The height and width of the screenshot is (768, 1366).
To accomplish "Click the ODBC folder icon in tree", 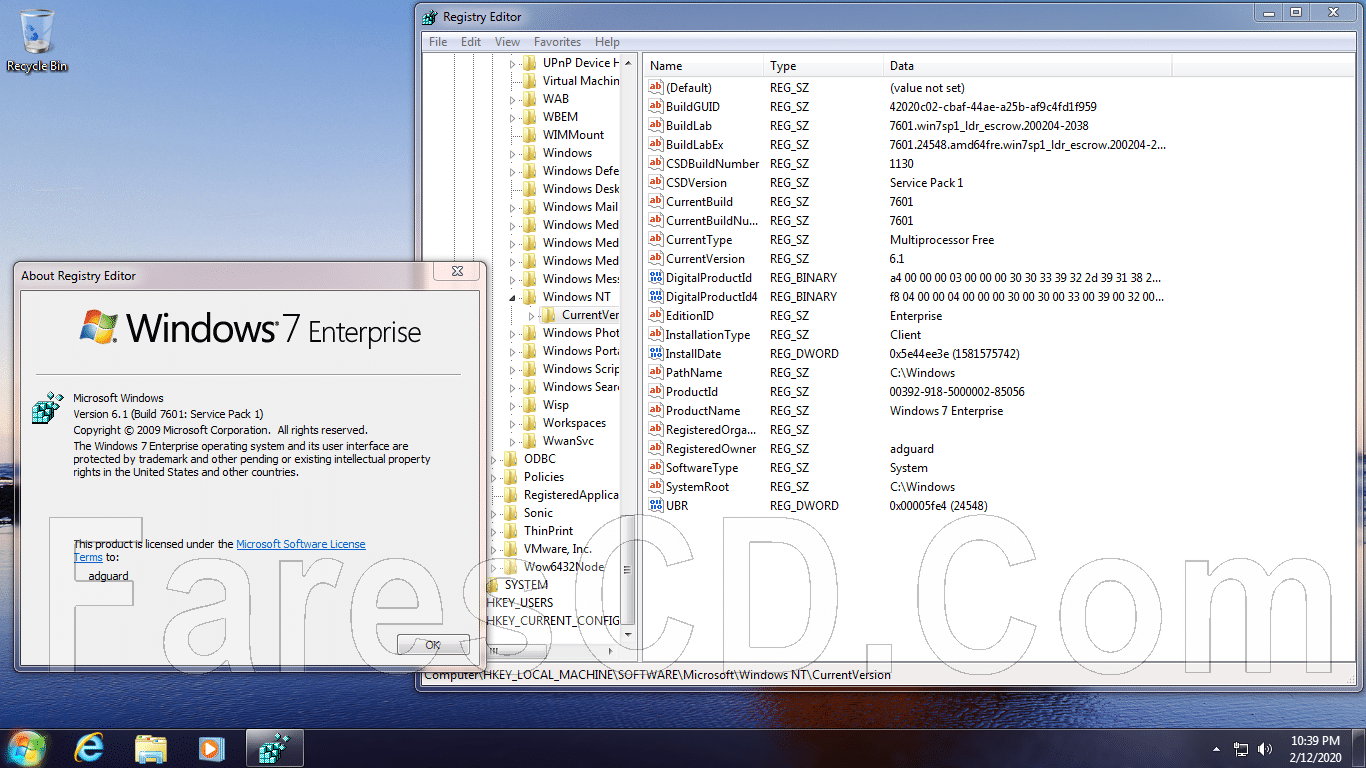I will tap(511, 459).
